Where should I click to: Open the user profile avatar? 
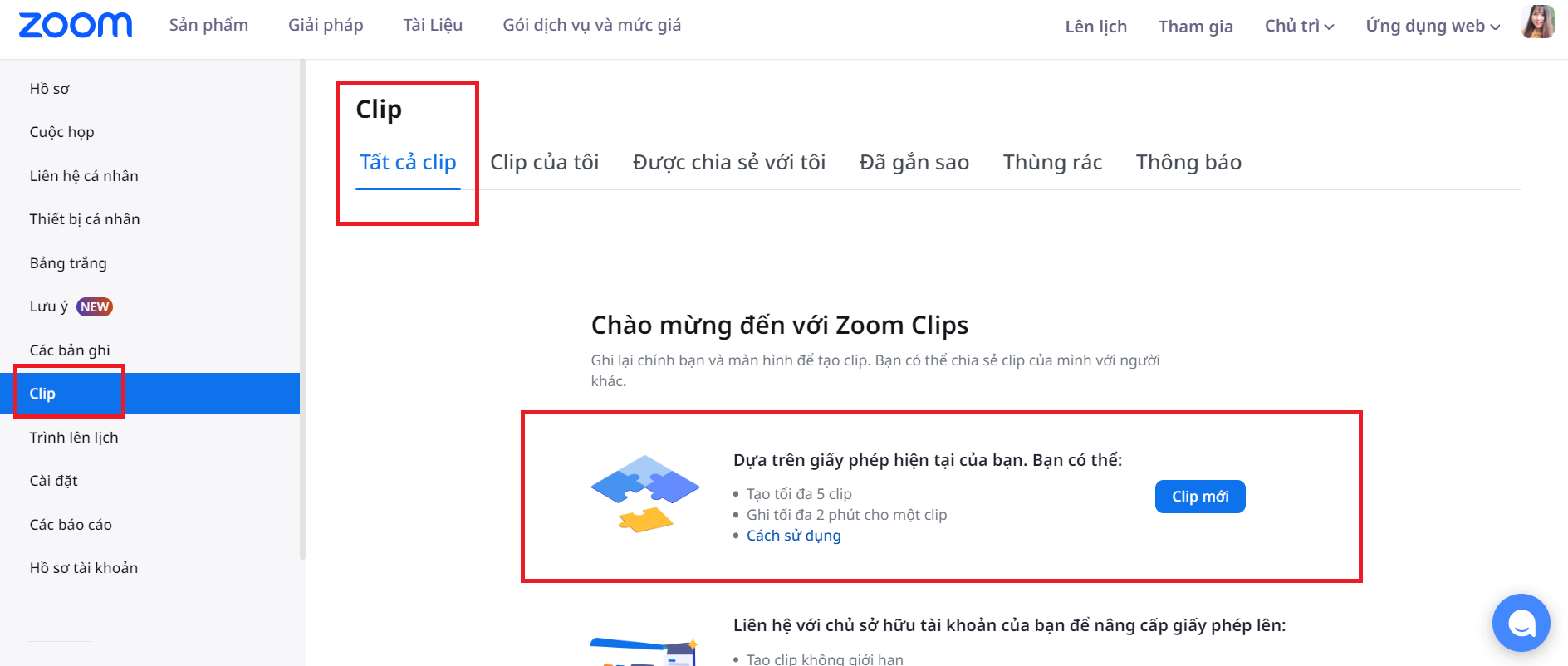tap(1538, 22)
